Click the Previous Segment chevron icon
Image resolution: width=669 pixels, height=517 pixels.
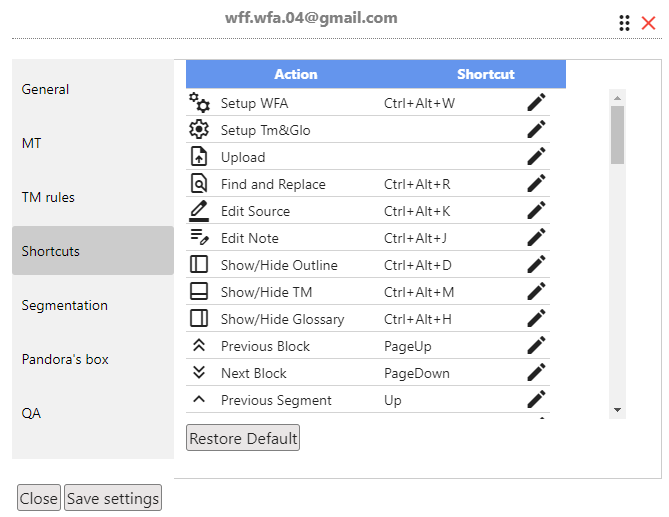199,399
